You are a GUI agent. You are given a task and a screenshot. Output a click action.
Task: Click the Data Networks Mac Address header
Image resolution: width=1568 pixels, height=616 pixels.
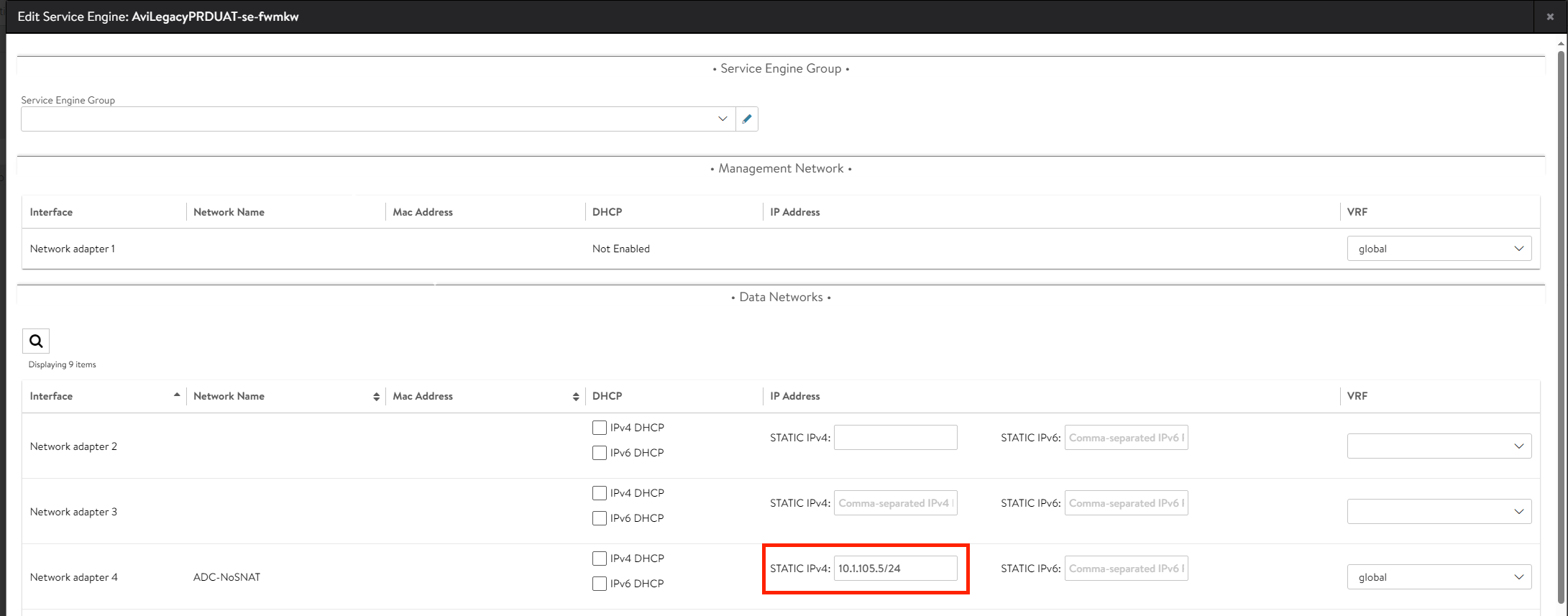[423, 396]
